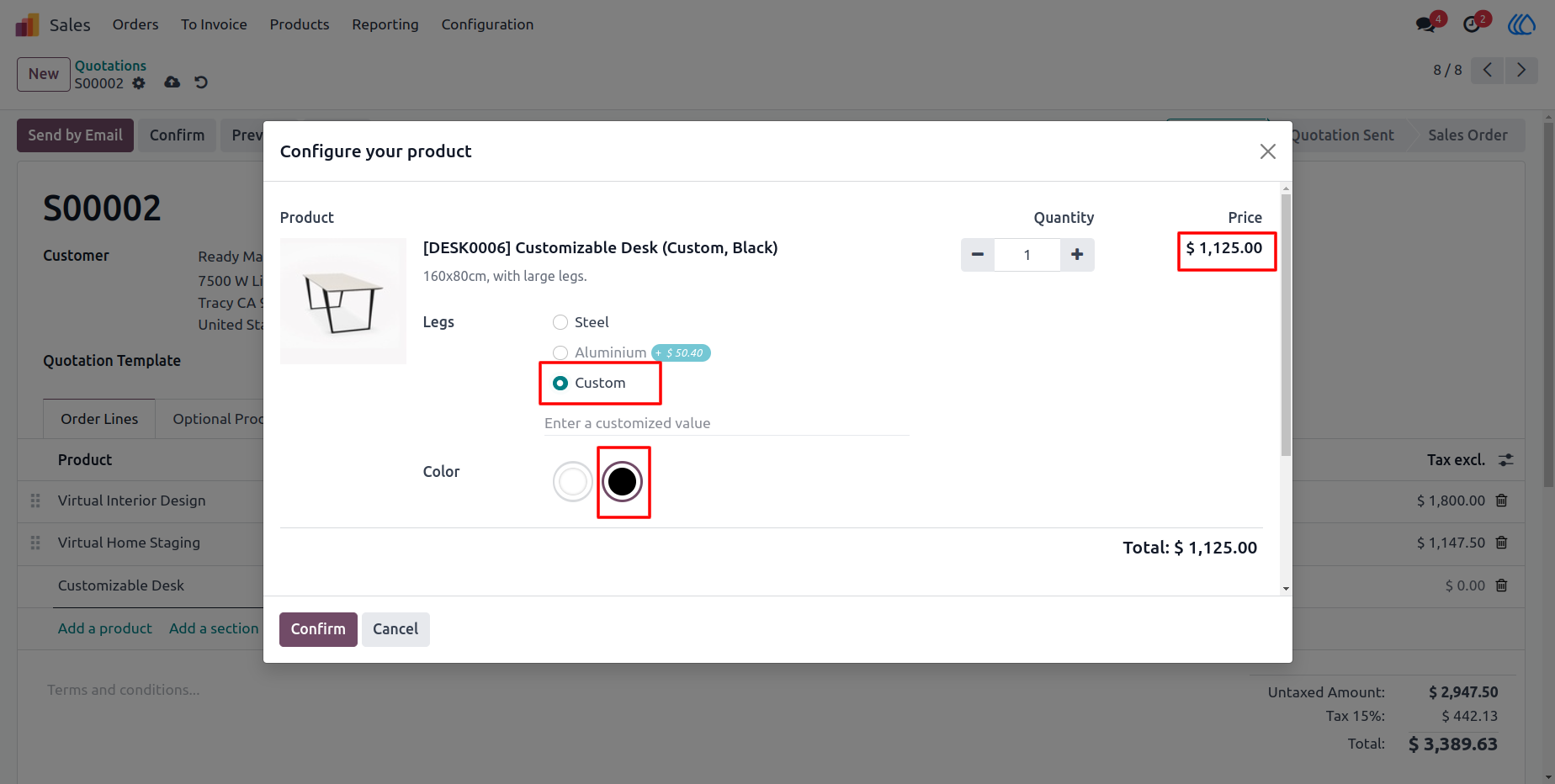This screenshot has width=1555, height=784.
Task: Cancel the product configuration
Action: tap(395, 629)
